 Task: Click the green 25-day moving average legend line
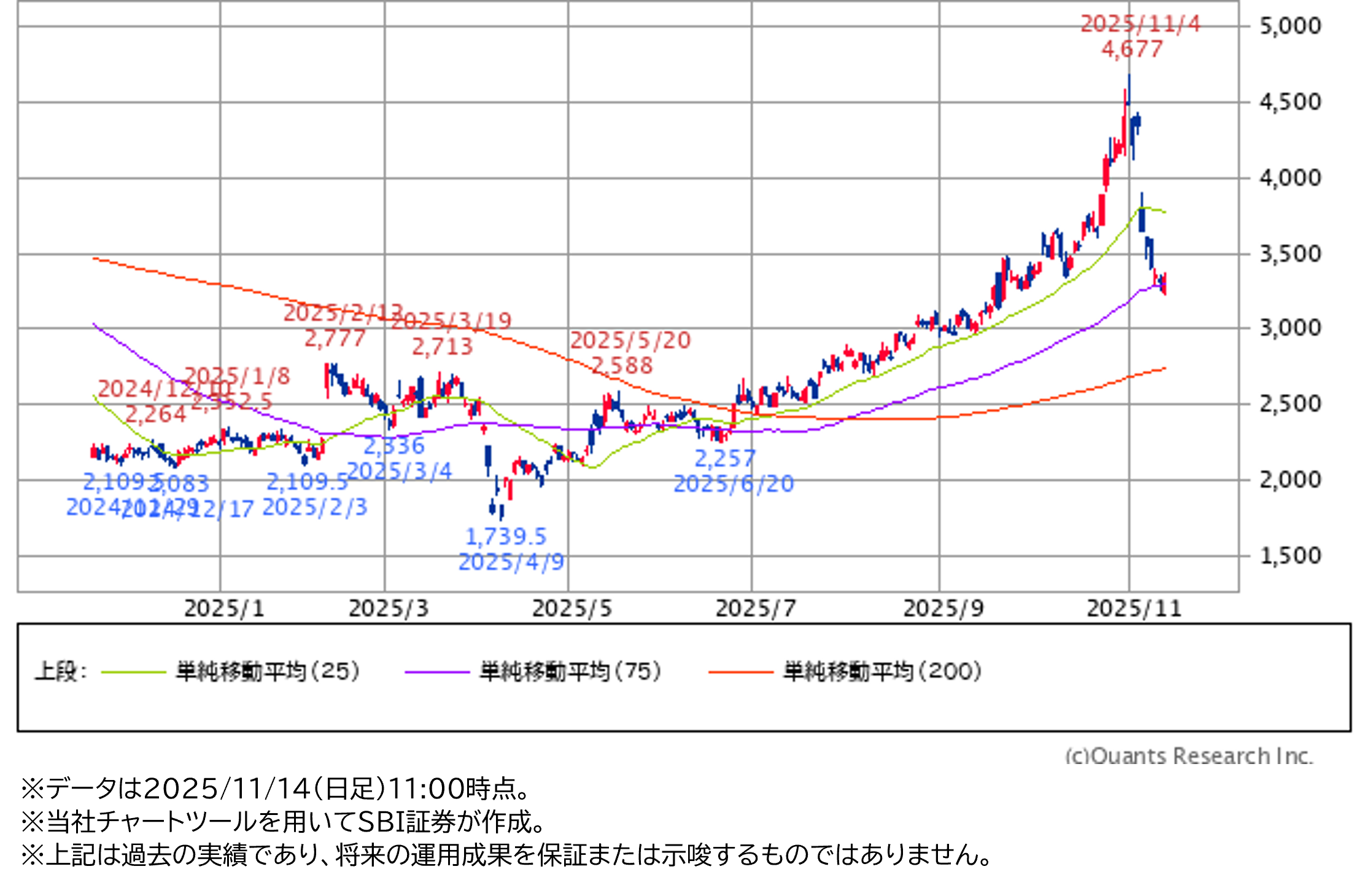(133, 672)
